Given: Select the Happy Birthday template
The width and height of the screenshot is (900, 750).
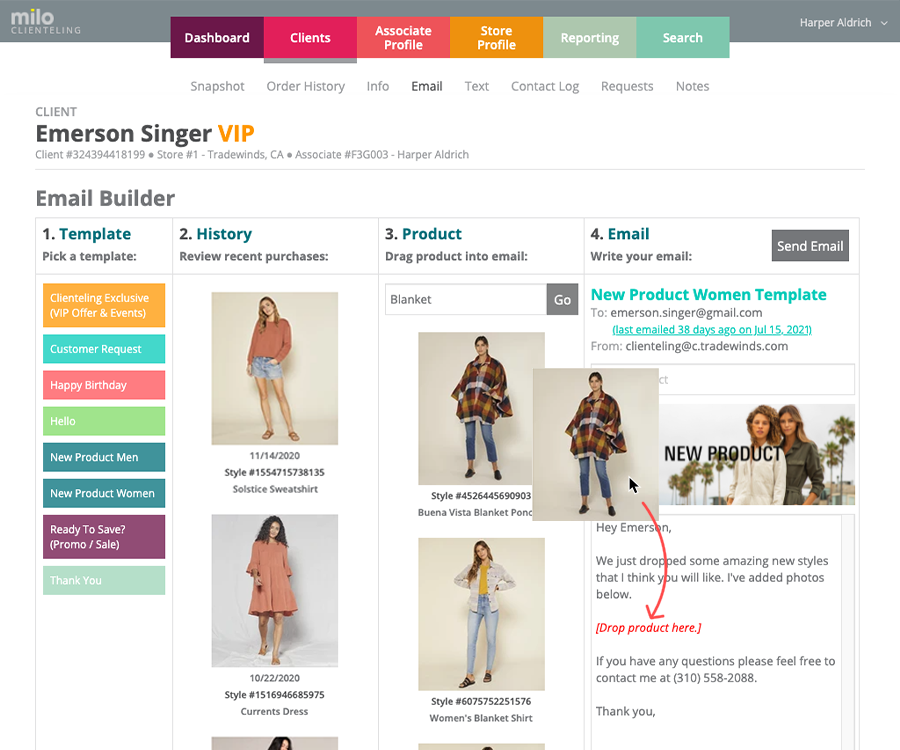Looking at the screenshot, I should point(104,385).
